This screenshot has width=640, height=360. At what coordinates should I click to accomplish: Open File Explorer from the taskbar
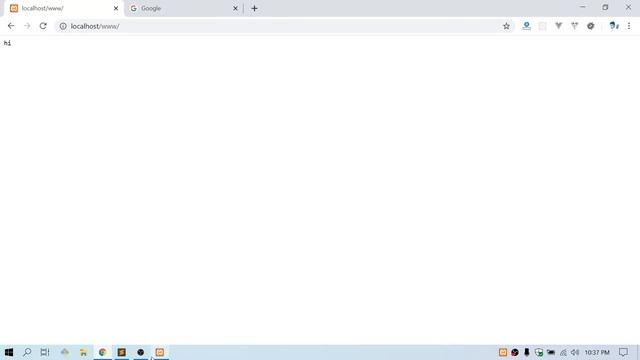(83, 352)
